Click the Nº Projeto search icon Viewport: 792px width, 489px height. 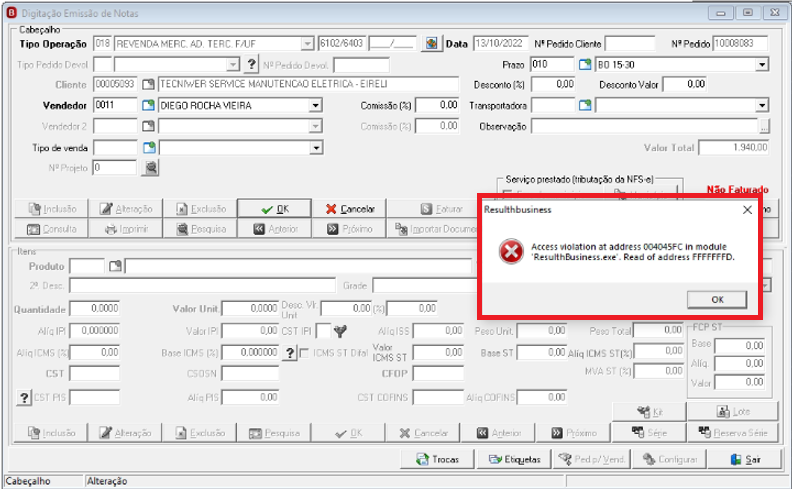click(x=151, y=168)
